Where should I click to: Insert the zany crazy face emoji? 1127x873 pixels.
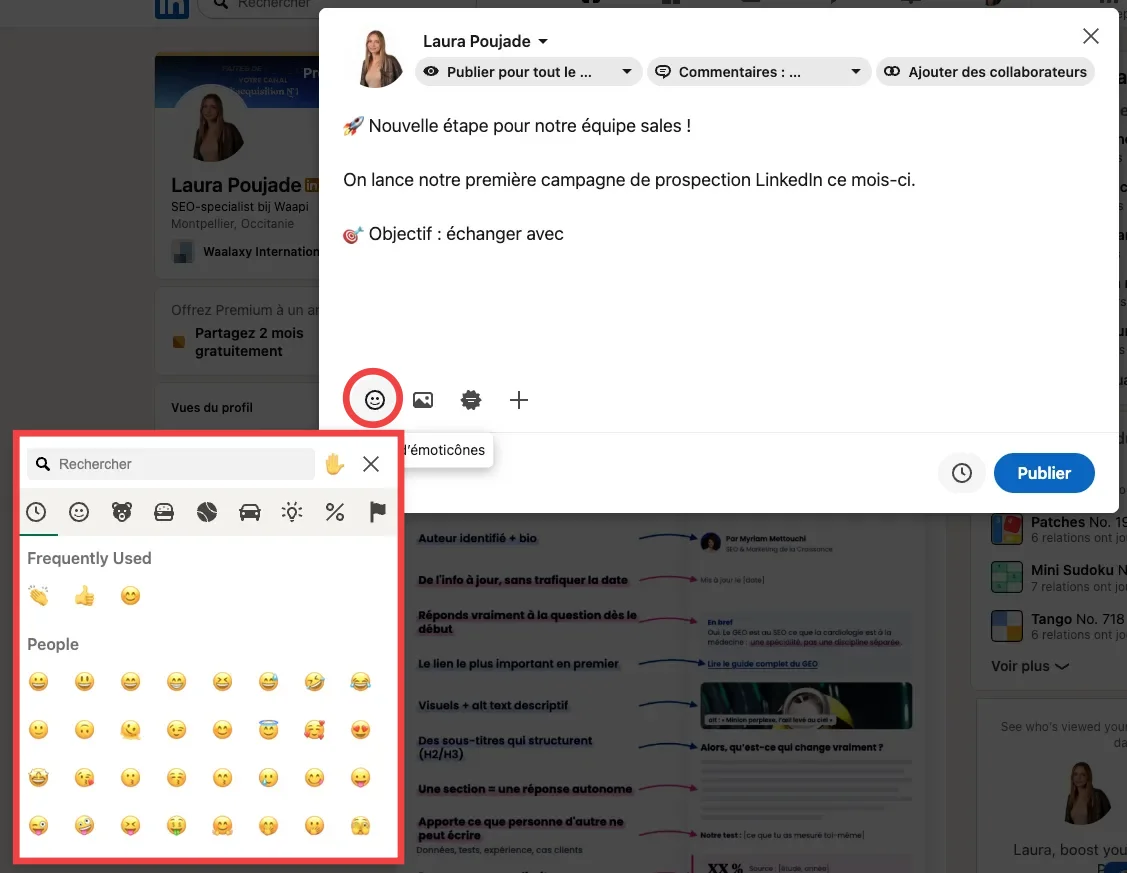click(84, 826)
